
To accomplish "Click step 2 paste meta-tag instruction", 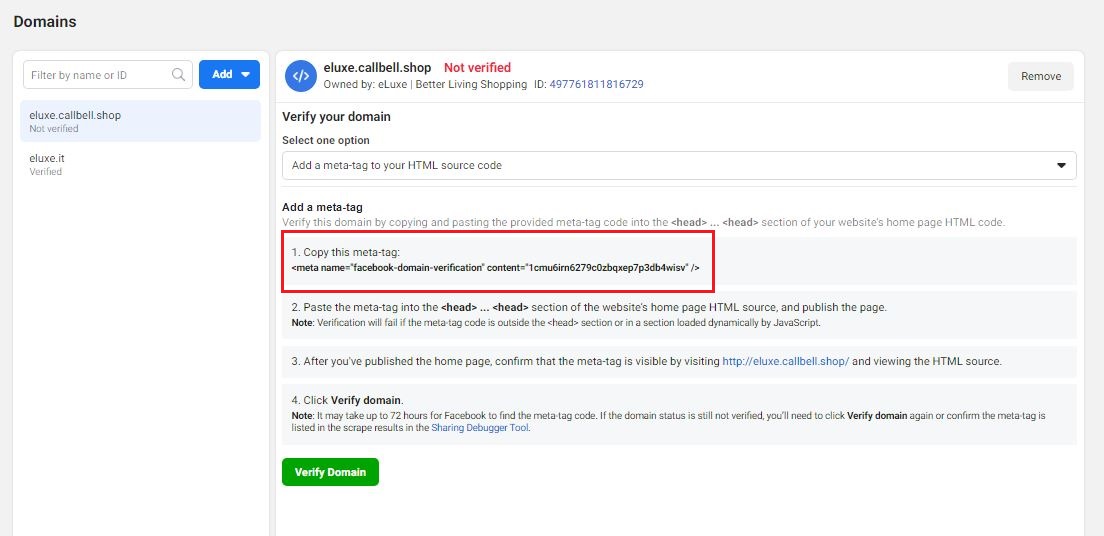I will [588, 307].
